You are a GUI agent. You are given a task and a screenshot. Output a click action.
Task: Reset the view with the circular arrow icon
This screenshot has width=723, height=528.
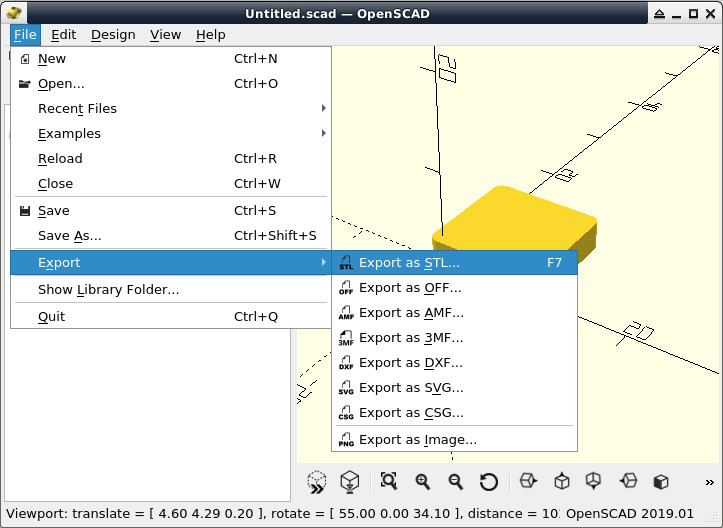[x=489, y=482]
